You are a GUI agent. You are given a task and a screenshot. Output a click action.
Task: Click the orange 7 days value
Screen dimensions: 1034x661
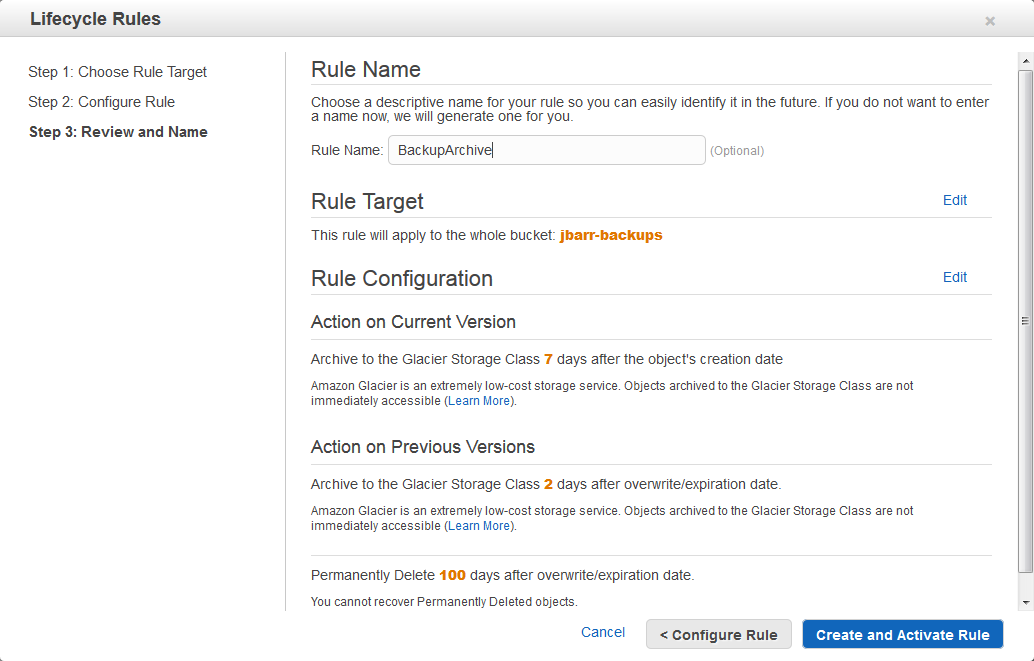548,359
